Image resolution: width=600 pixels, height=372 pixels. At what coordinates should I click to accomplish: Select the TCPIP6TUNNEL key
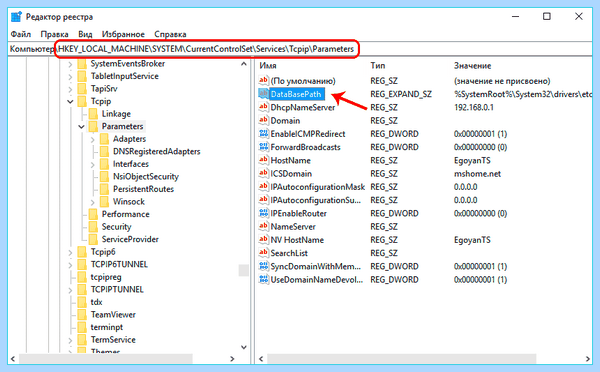pyautogui.click(x=119, y=264)
